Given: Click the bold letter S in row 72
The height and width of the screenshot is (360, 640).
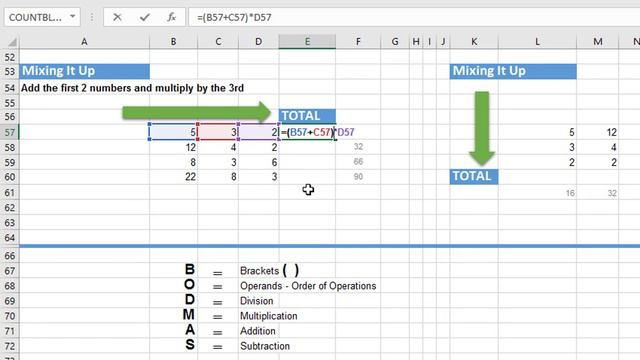Looking at the screenshot, I should 190,345.
